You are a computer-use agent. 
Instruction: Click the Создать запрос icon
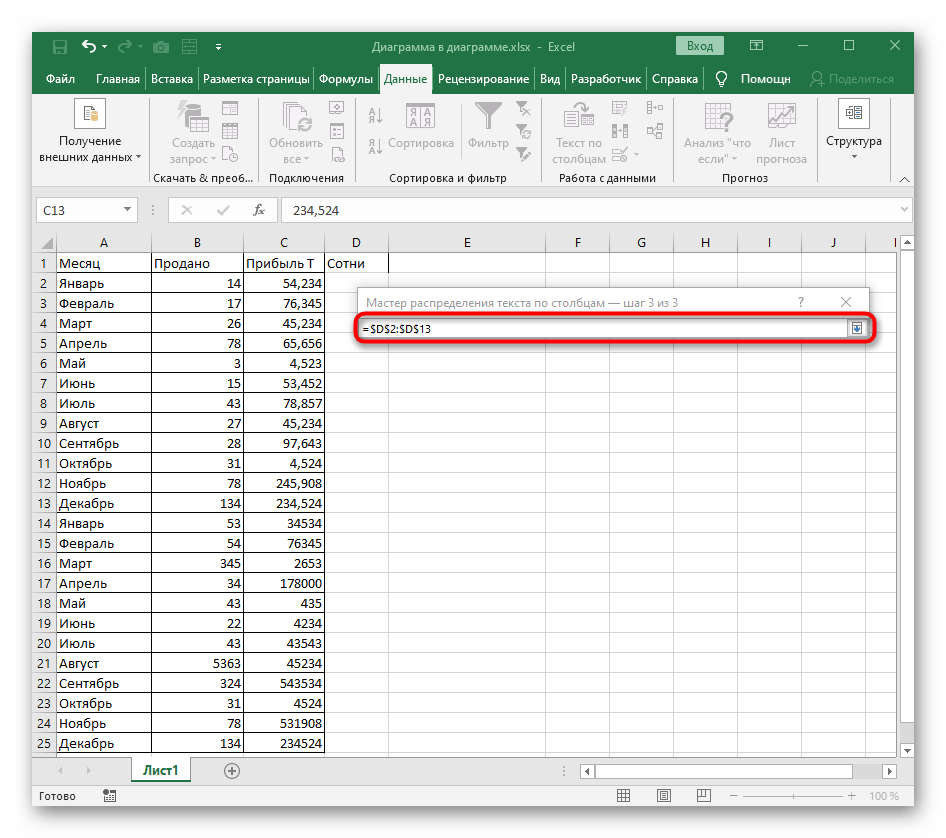[x=193, y=117]
